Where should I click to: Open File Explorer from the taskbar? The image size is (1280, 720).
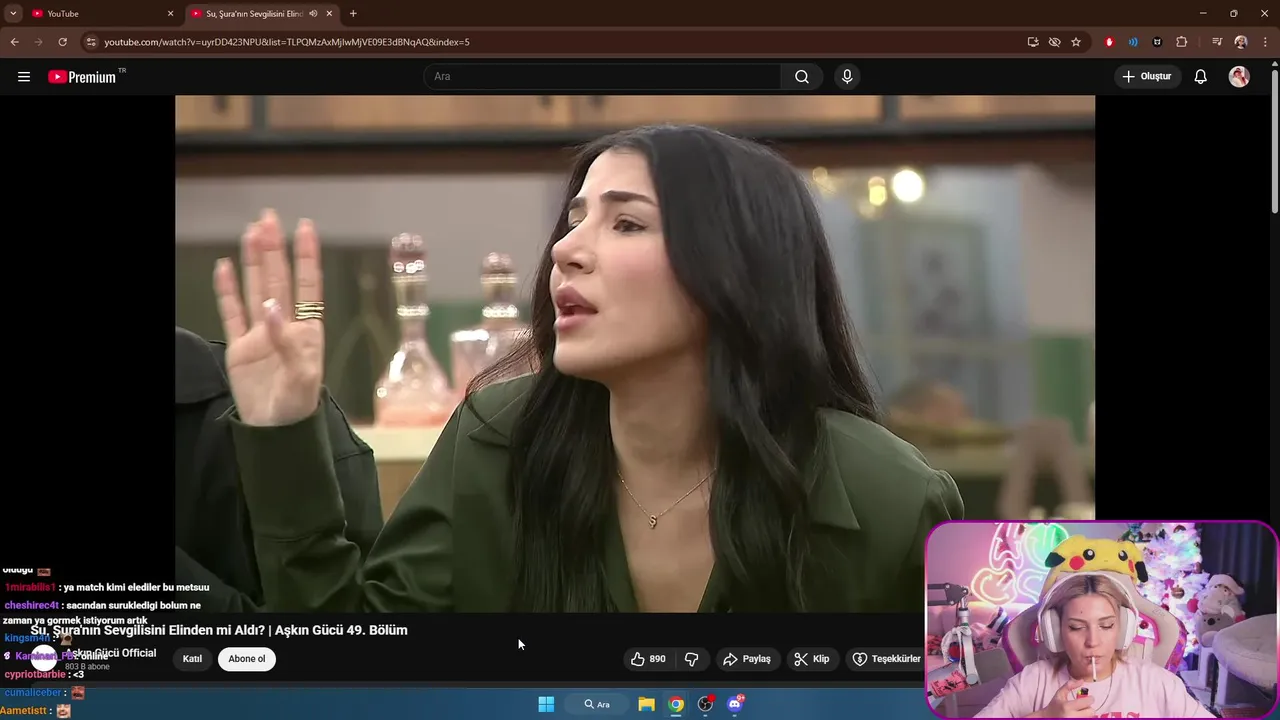pyautogui.click(x=646, y=704)
